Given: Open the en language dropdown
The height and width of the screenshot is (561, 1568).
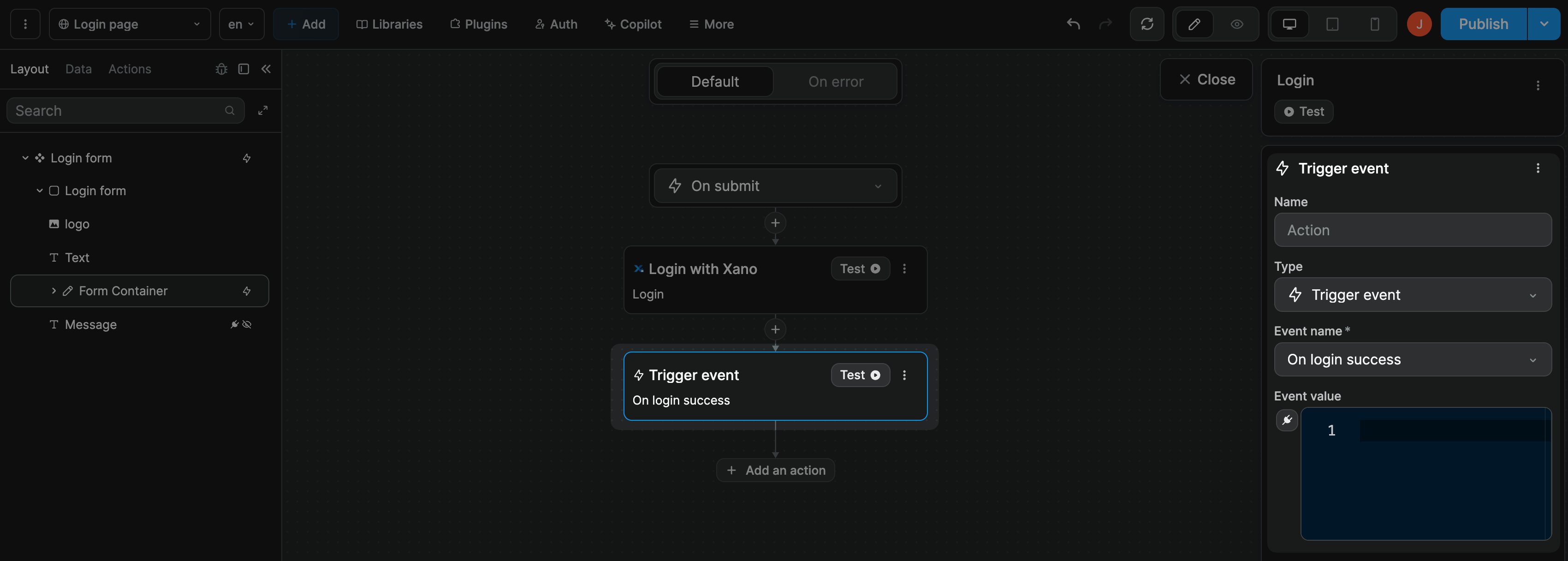Looking at the screenshot, I should [x=242, y=24].
